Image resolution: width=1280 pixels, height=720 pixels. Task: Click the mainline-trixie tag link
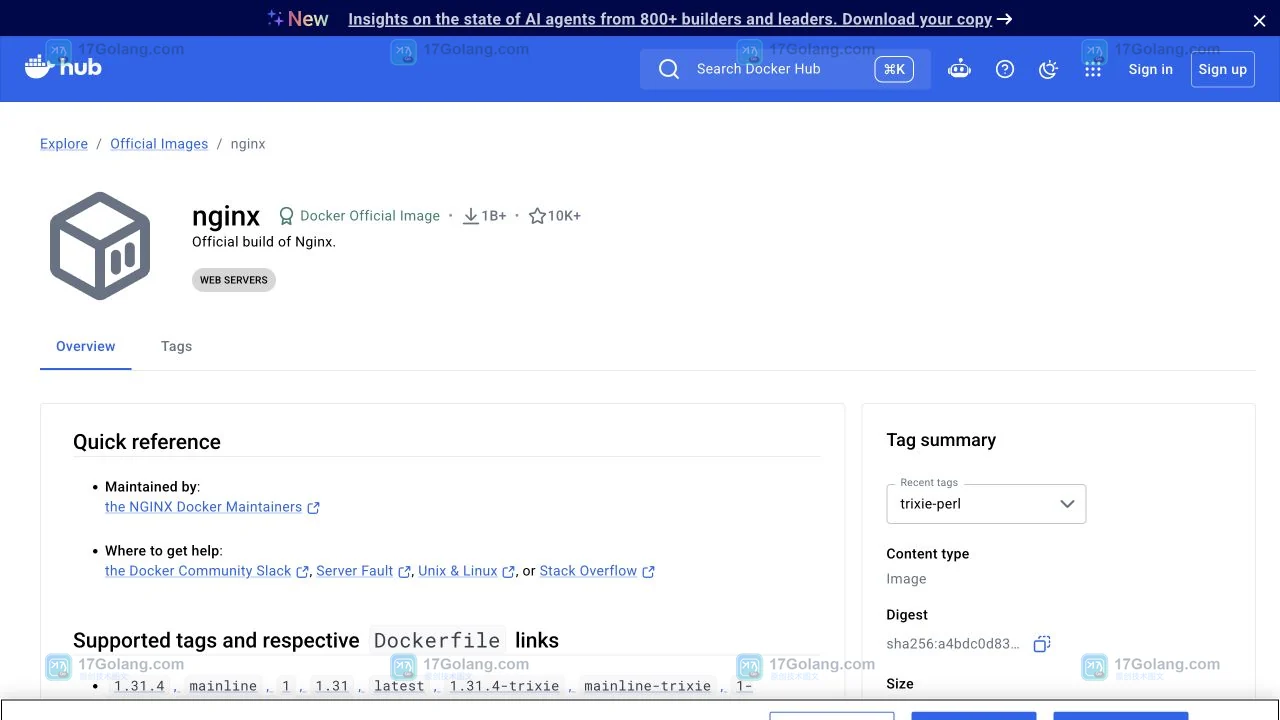coord(648,686)
